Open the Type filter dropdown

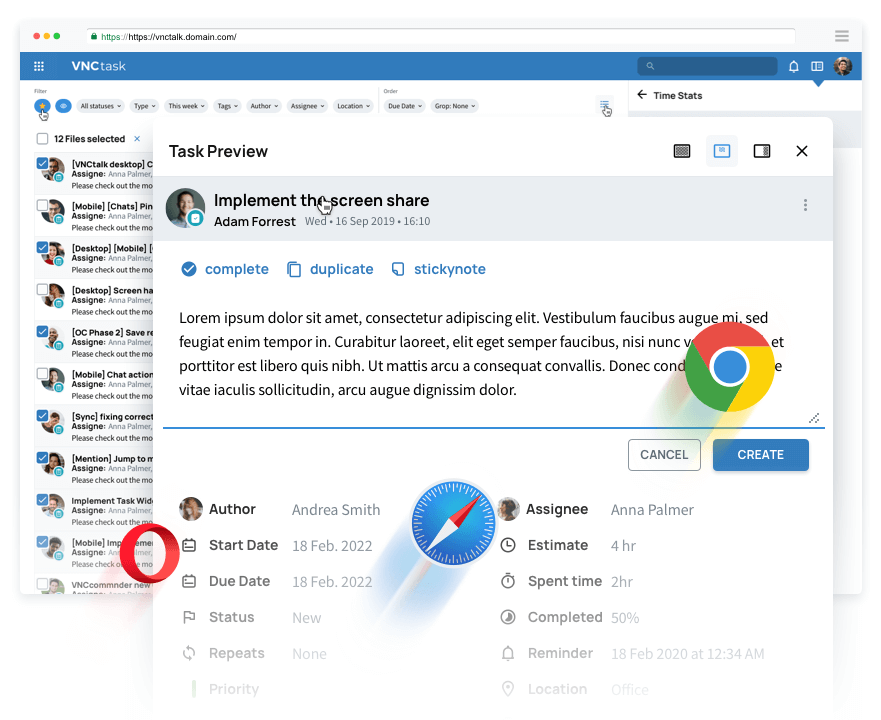(x=144, y=106)
